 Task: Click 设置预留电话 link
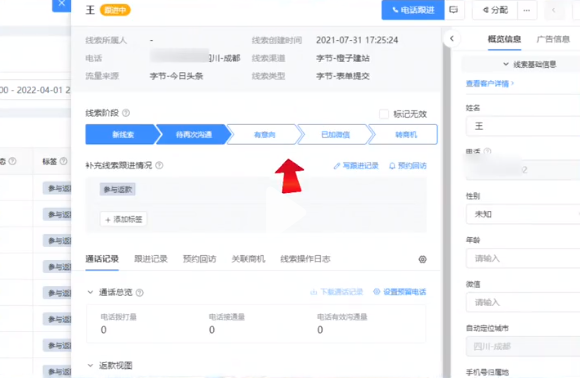[399, 292]
